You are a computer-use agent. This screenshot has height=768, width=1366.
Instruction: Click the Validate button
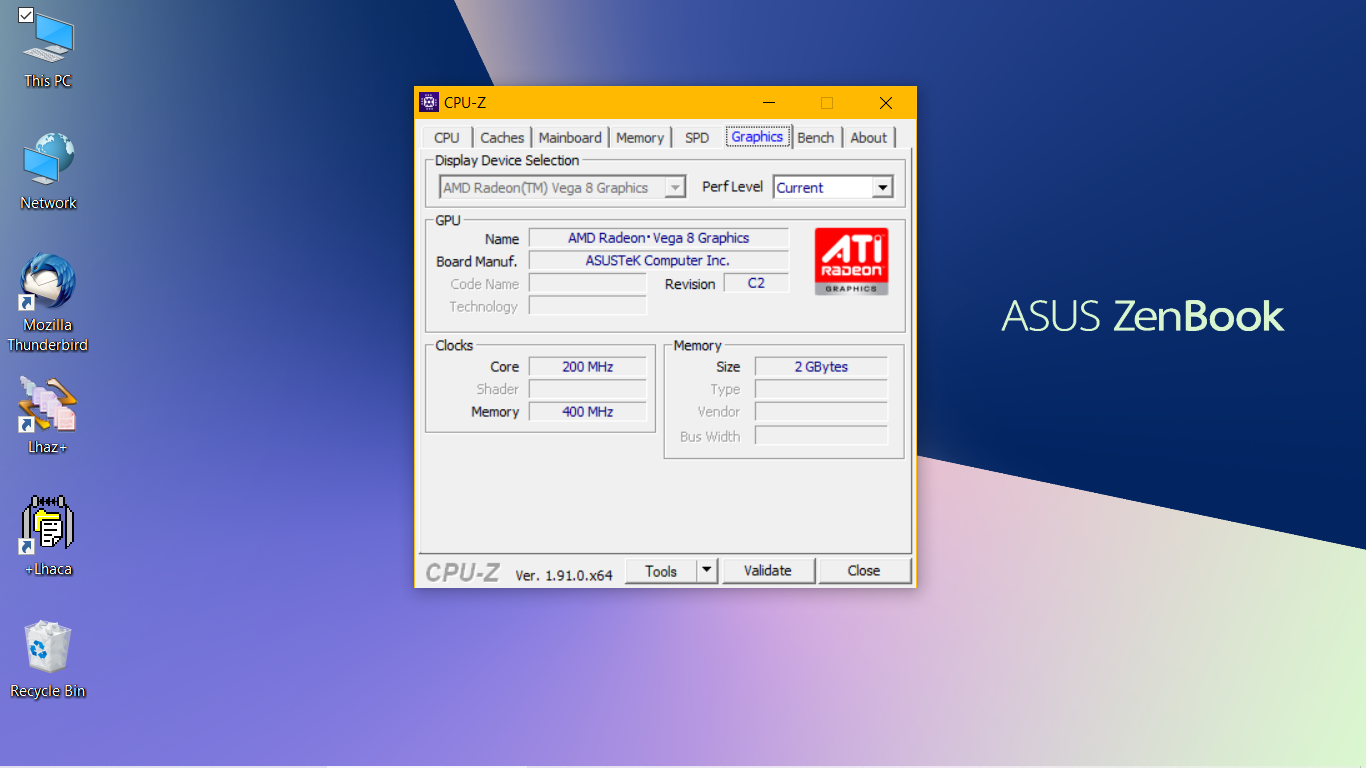coord(768,570)
